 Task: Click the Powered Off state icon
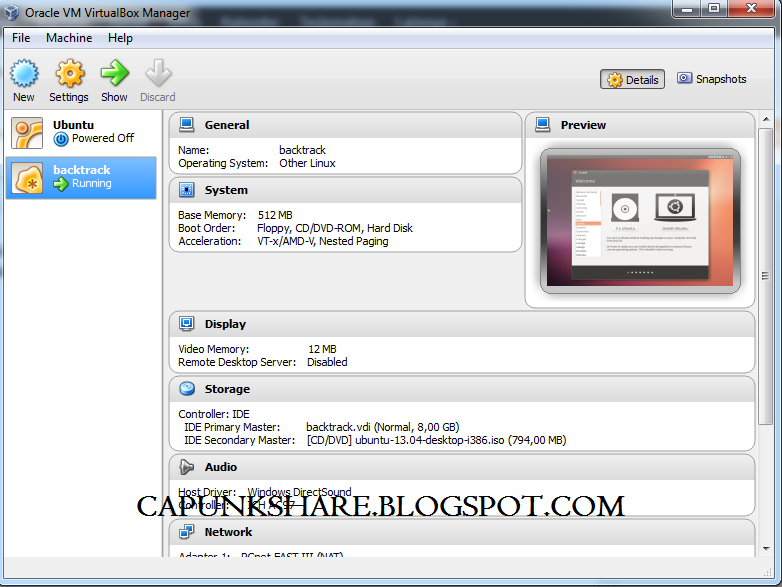61,139
